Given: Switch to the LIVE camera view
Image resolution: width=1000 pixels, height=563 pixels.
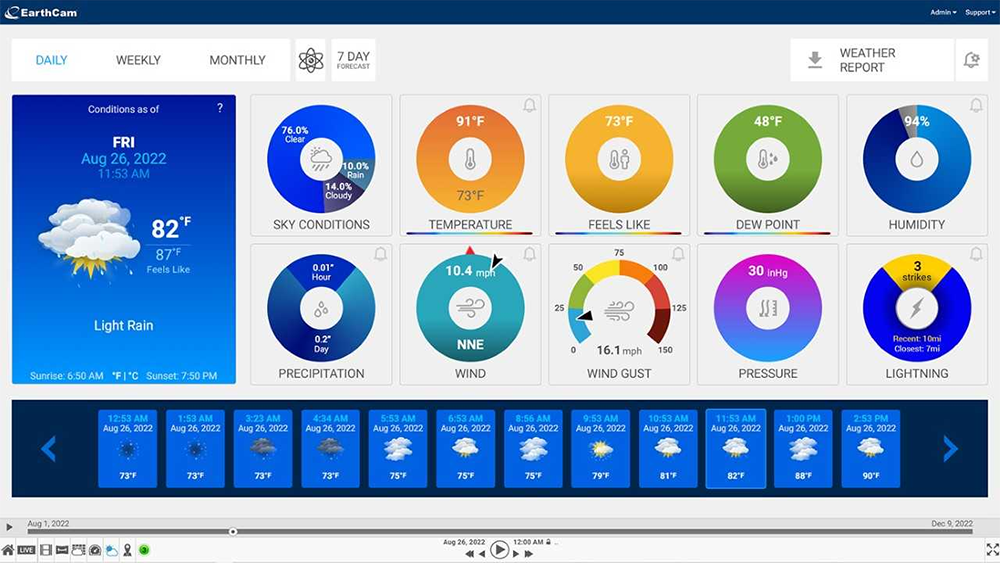Looking at the screenshot, I should 26,550.
